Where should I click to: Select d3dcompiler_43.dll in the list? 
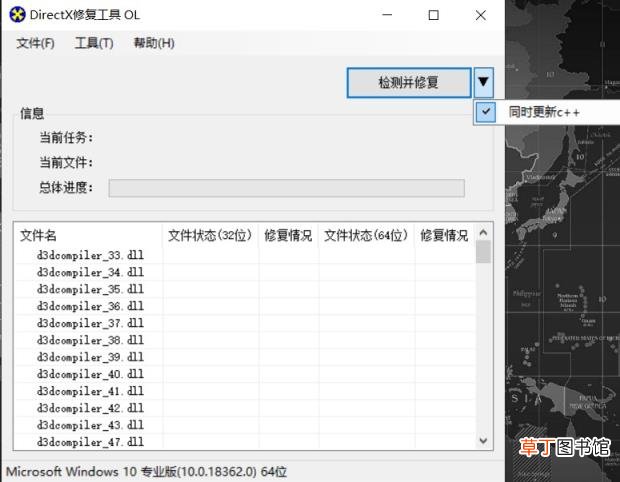coord(90,425)
